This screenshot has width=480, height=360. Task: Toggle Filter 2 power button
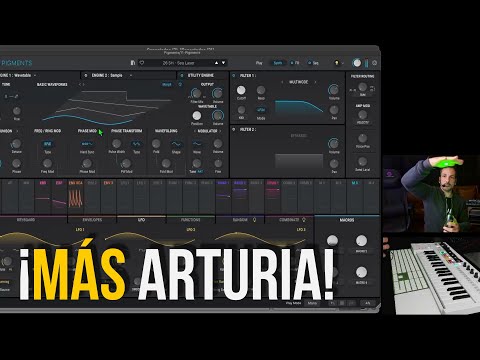click(x=234, y=129)
